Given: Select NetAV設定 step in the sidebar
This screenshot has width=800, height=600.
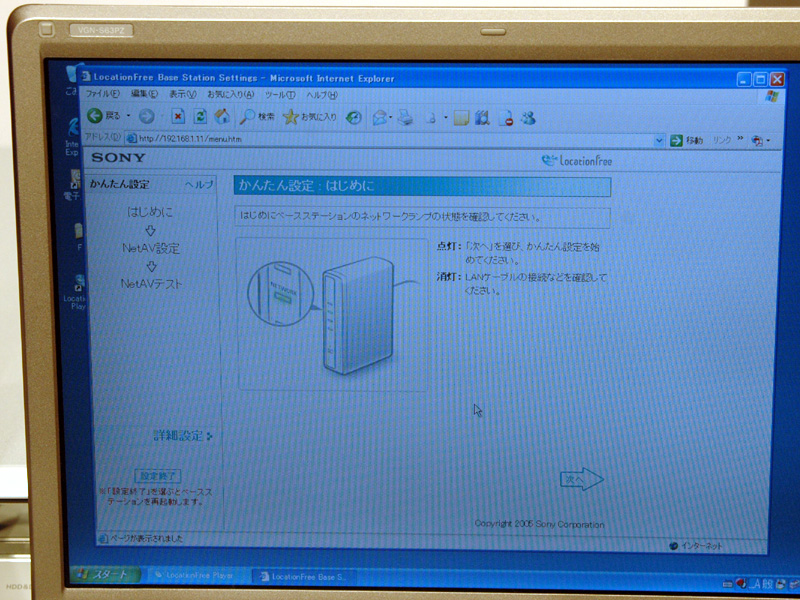Looking at the screenshot, I should click(x=151, y=248).
